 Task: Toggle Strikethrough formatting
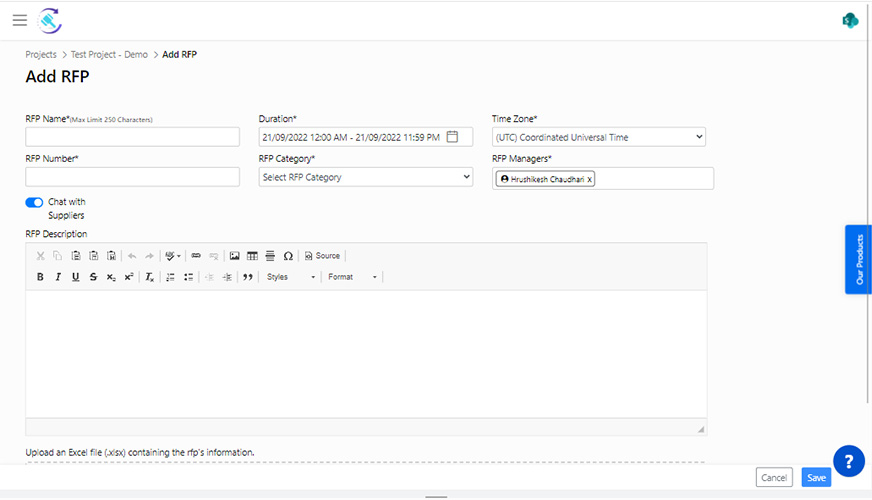tap(93, 277)
